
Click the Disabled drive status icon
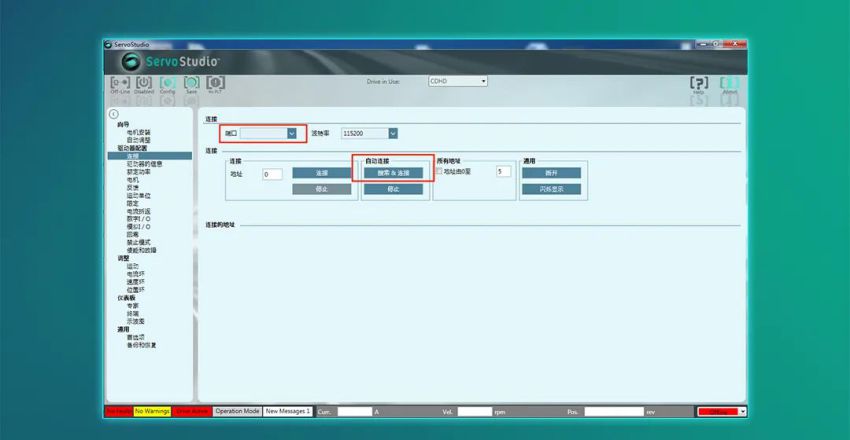143,84
